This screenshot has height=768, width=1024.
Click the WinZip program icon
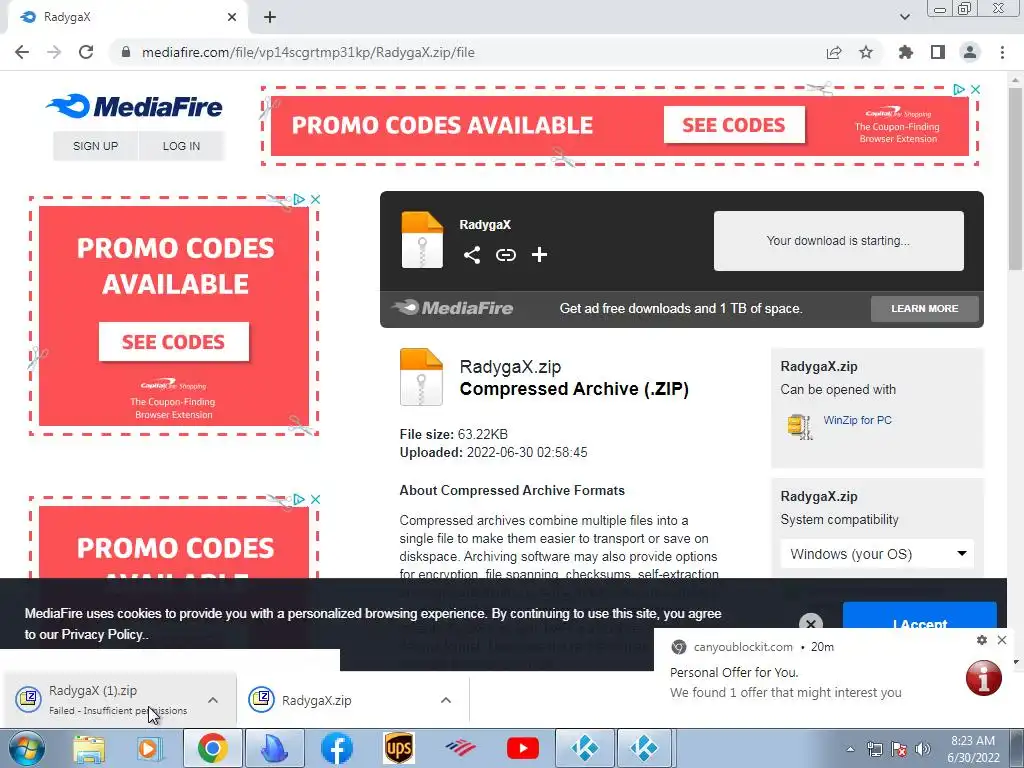tap(800, 426)
